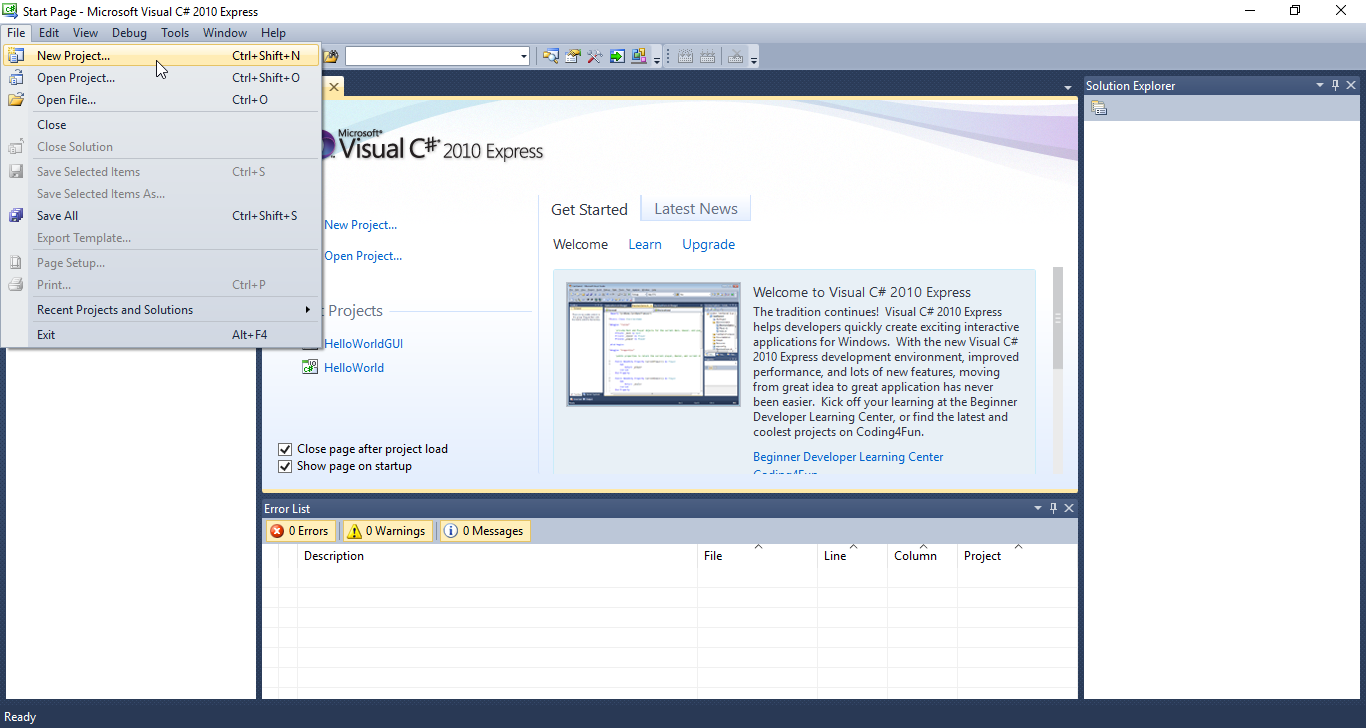The width and height of the screenshot is (1366, 728).
Task: Click the grayed-out toolbar icon with an X
Action: point(736,56)
